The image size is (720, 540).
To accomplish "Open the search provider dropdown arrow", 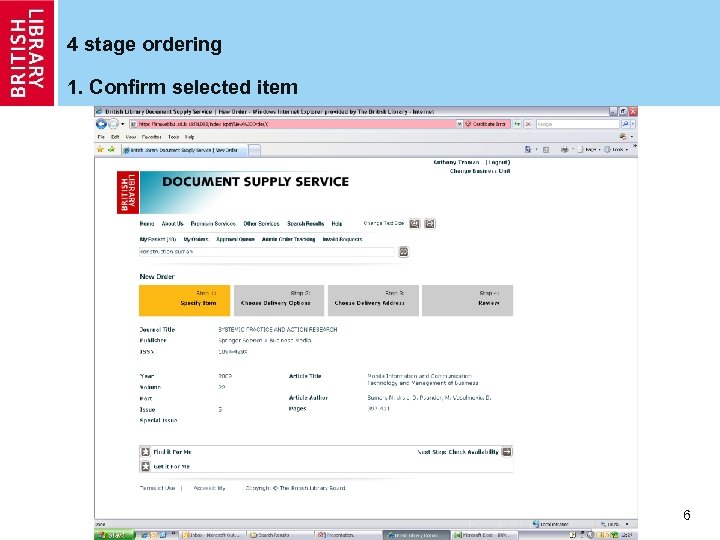I will coord(633,124).
